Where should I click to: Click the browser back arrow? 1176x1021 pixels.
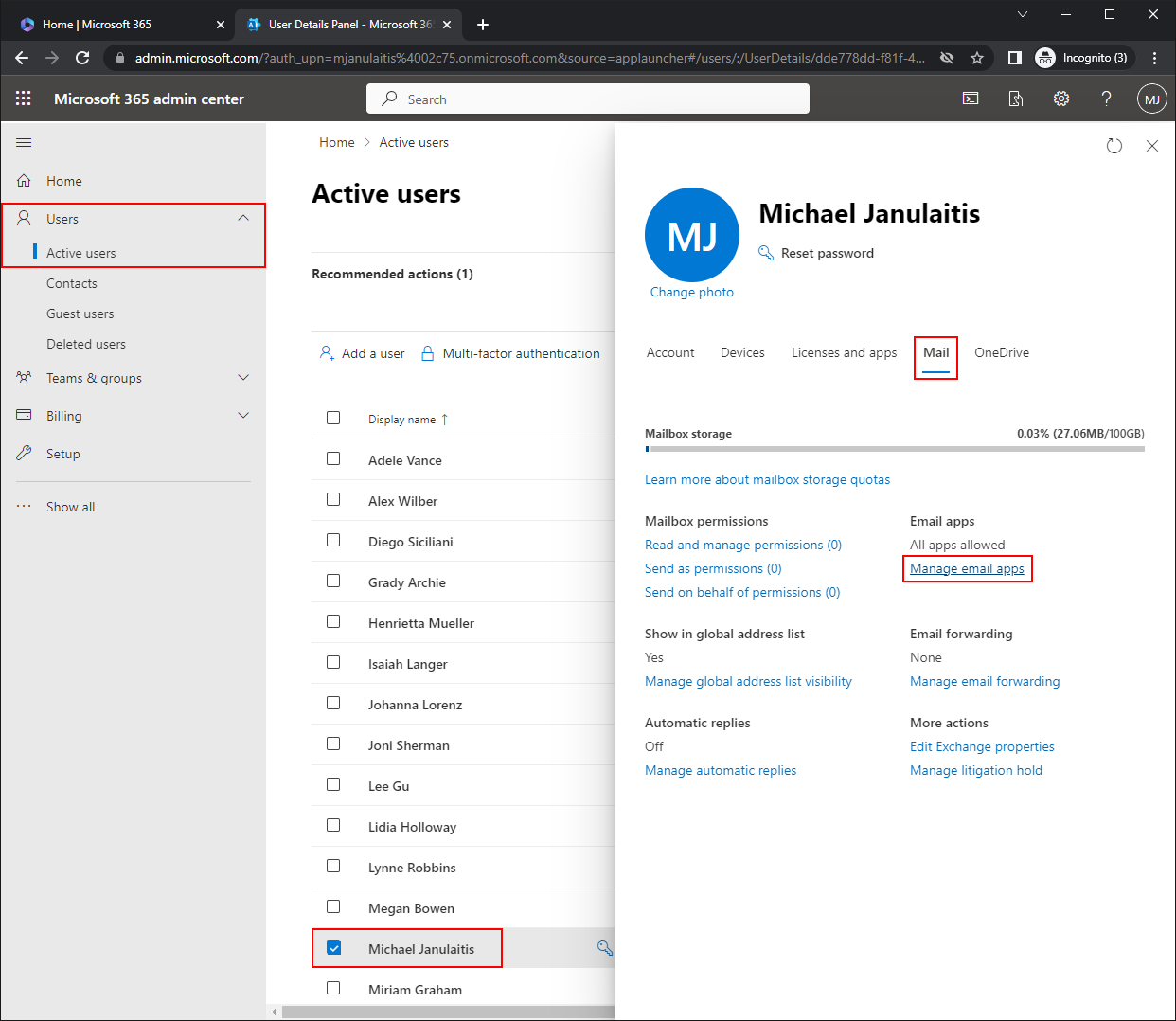(22, 58)
